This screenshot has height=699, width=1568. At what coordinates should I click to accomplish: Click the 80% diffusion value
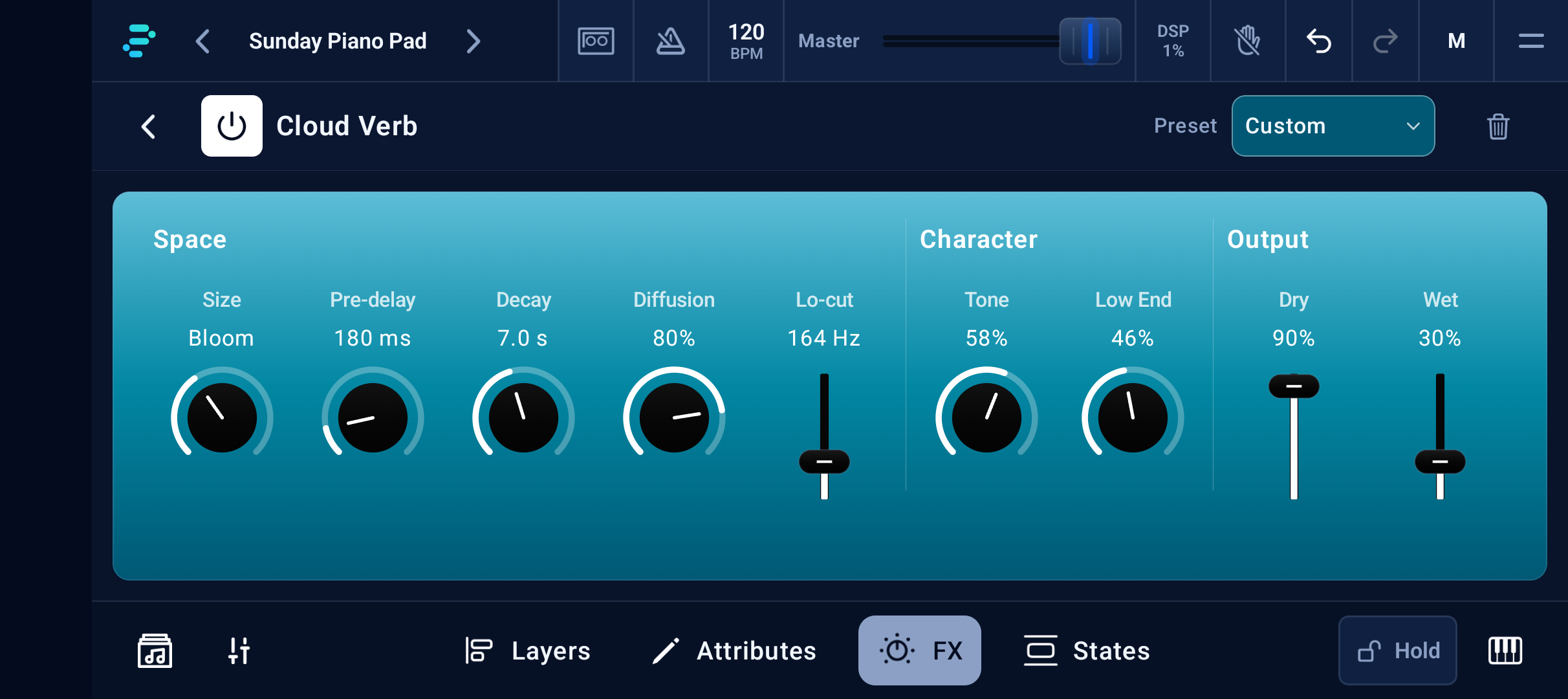674,338
